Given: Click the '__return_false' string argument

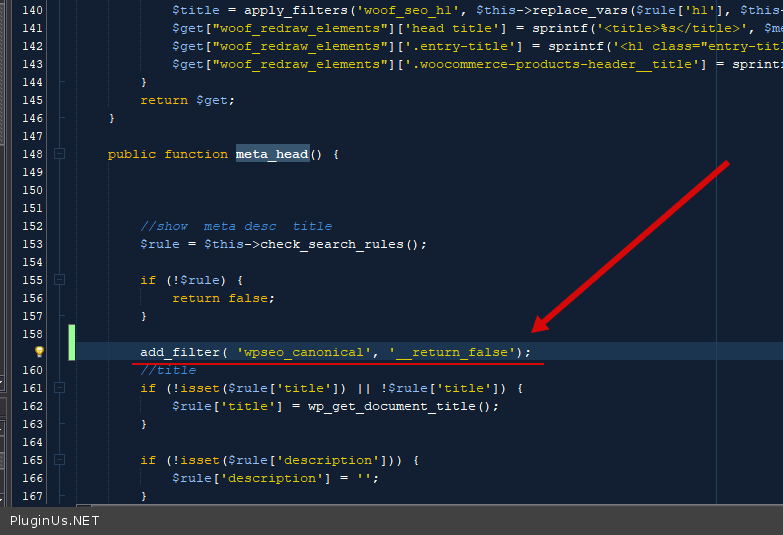Looking at the screenshot, I should (453, 352).
